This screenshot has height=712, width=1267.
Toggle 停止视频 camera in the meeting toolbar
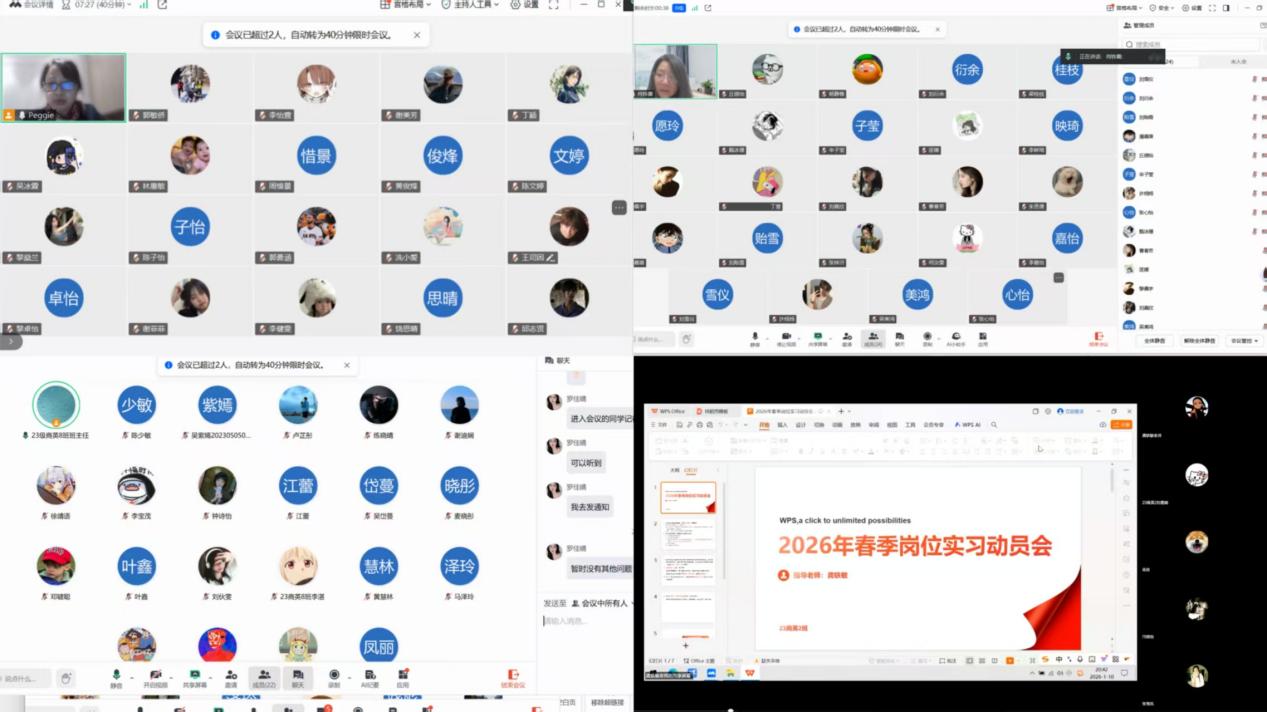point(786,338)
